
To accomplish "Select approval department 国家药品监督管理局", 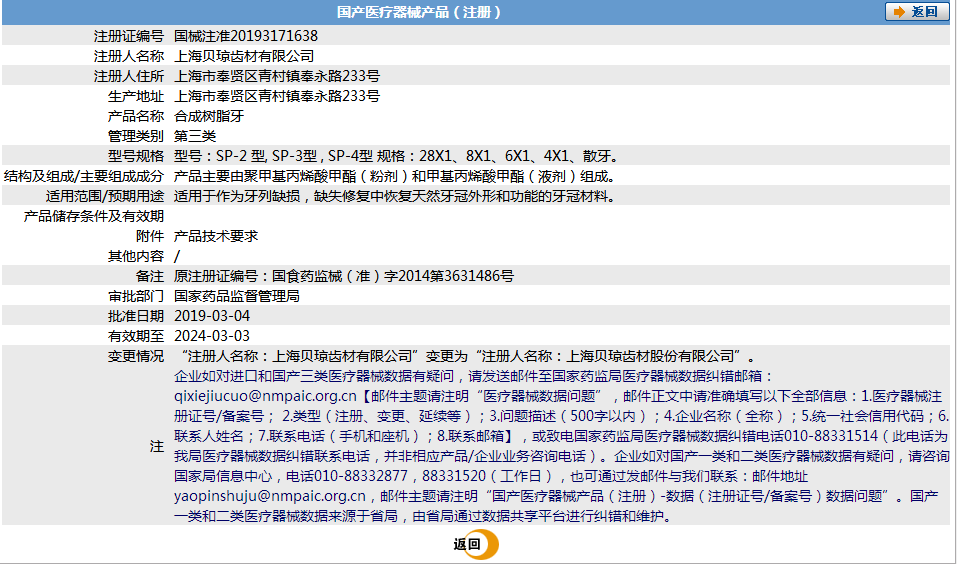I will (x=237, y=297).
